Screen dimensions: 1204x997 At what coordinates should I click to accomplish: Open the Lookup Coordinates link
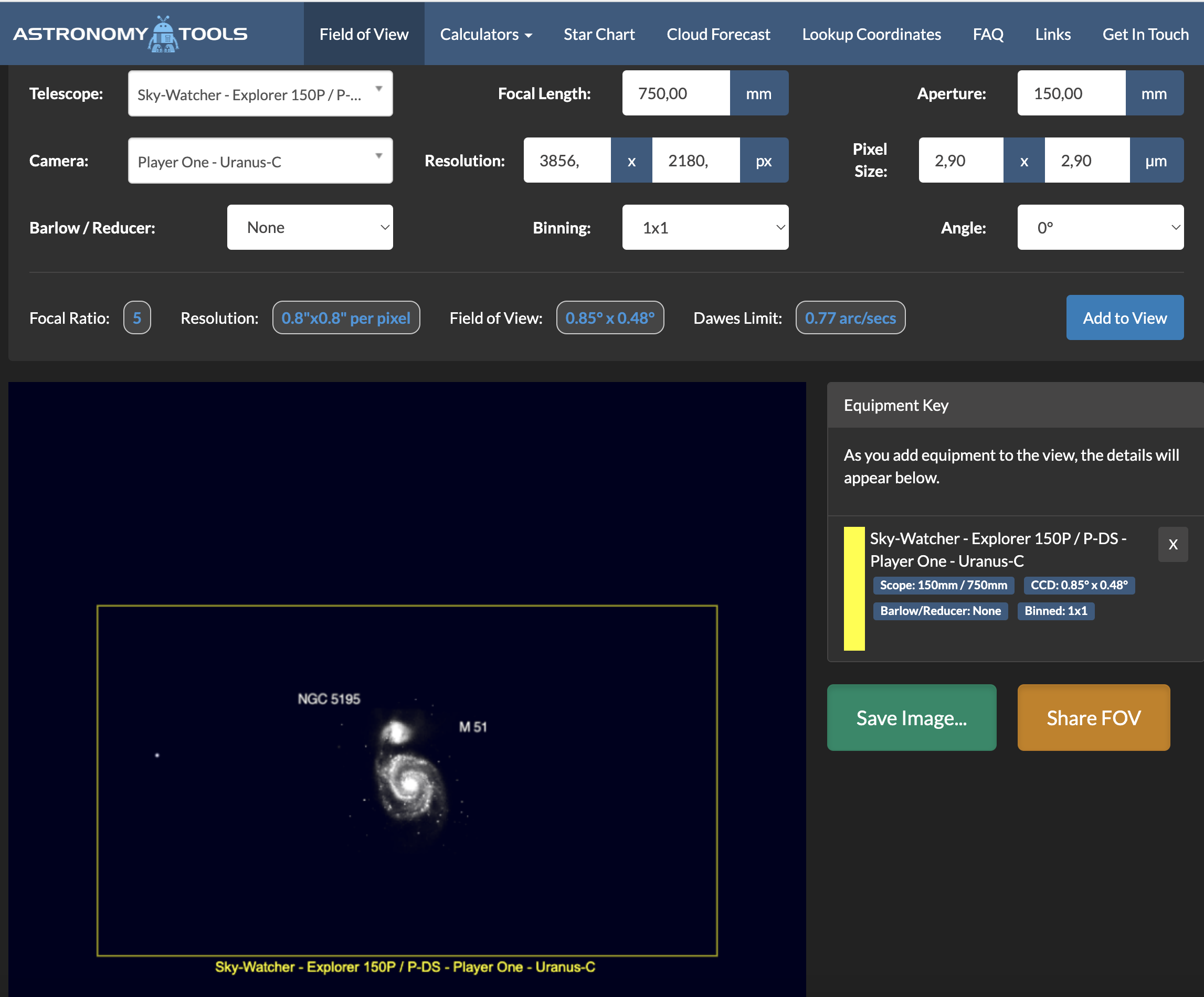pos(871,35)
